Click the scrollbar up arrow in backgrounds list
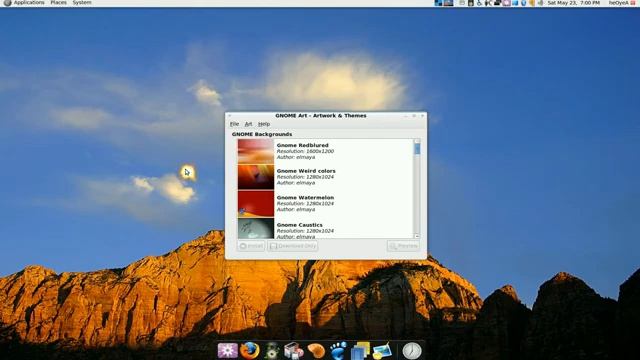 [417, 141]
